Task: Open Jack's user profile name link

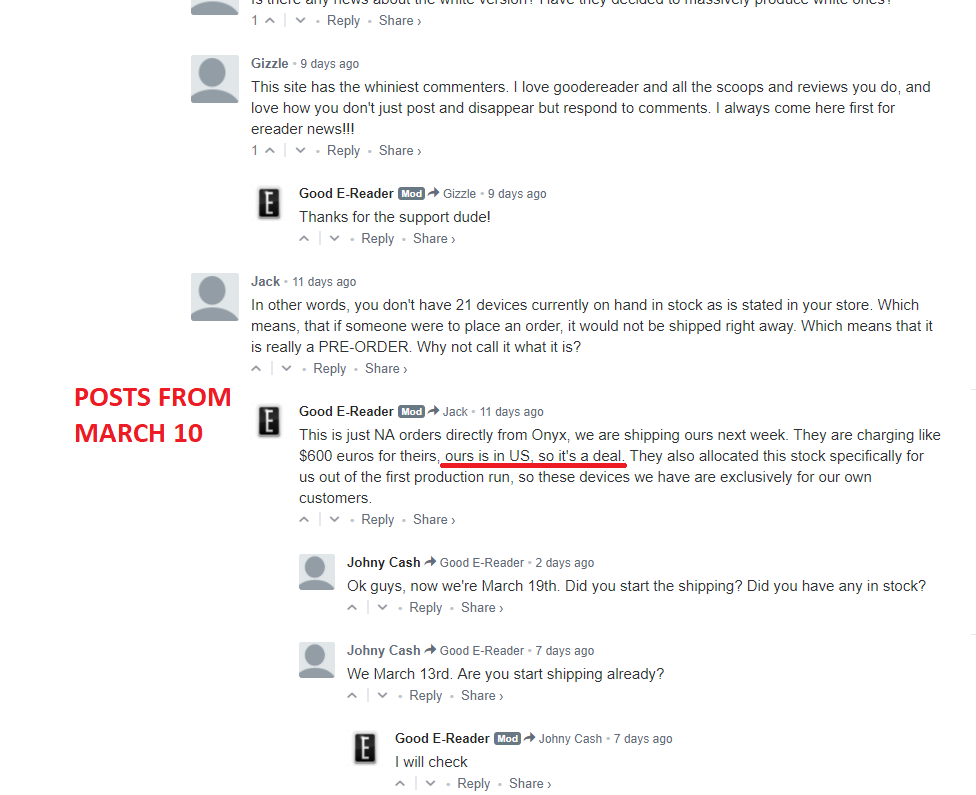Action: (265, 281)
